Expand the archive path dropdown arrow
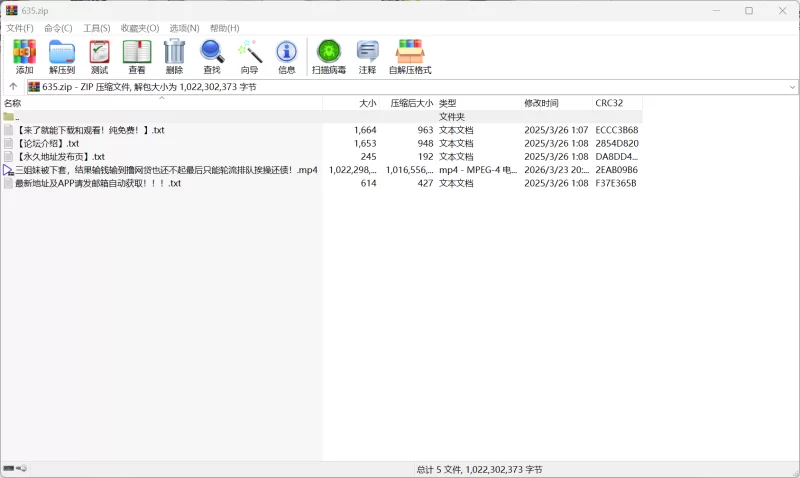 pos(792,87)
